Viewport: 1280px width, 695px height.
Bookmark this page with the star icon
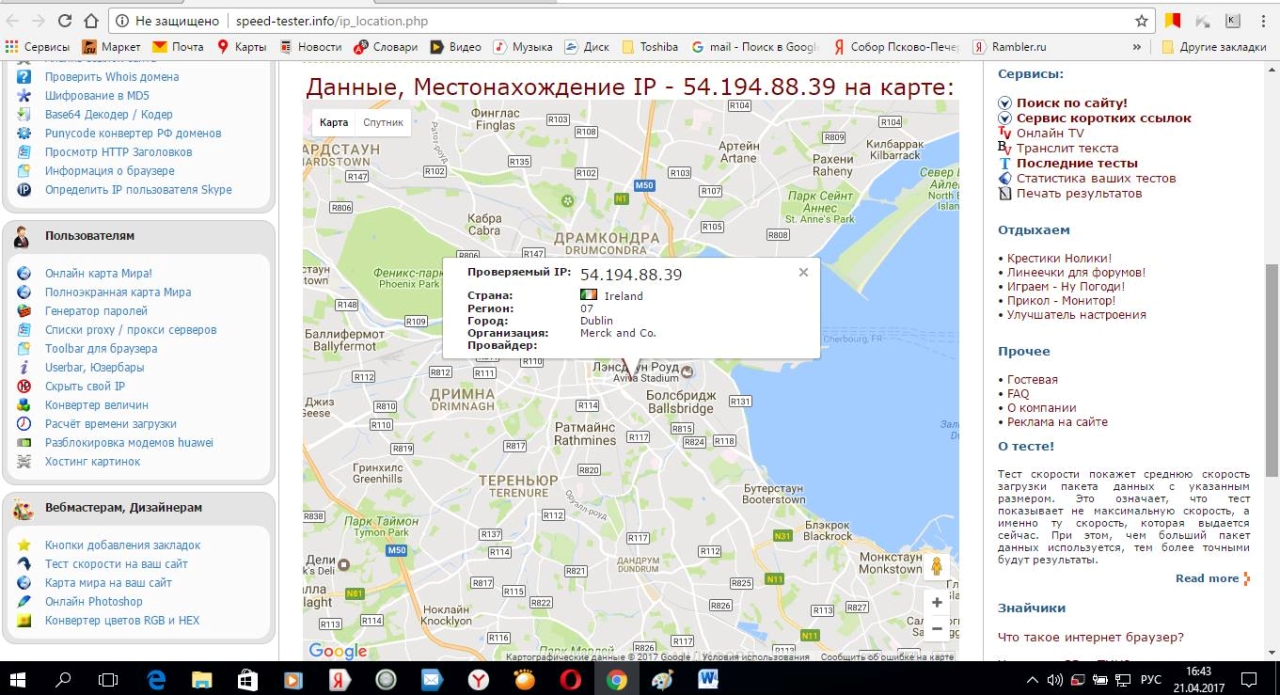[x=1141, y=20]
